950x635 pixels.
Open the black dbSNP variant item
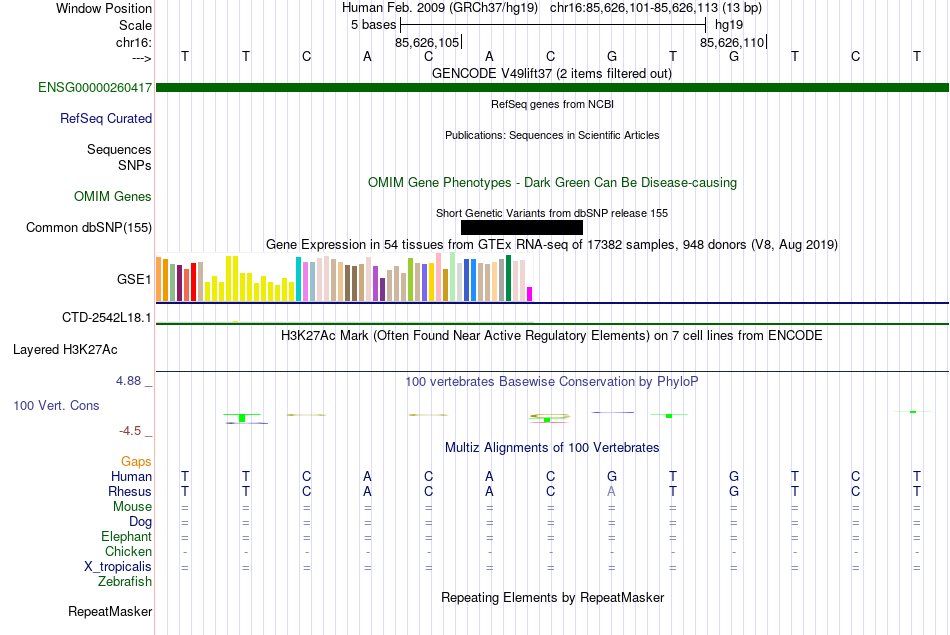522,227
